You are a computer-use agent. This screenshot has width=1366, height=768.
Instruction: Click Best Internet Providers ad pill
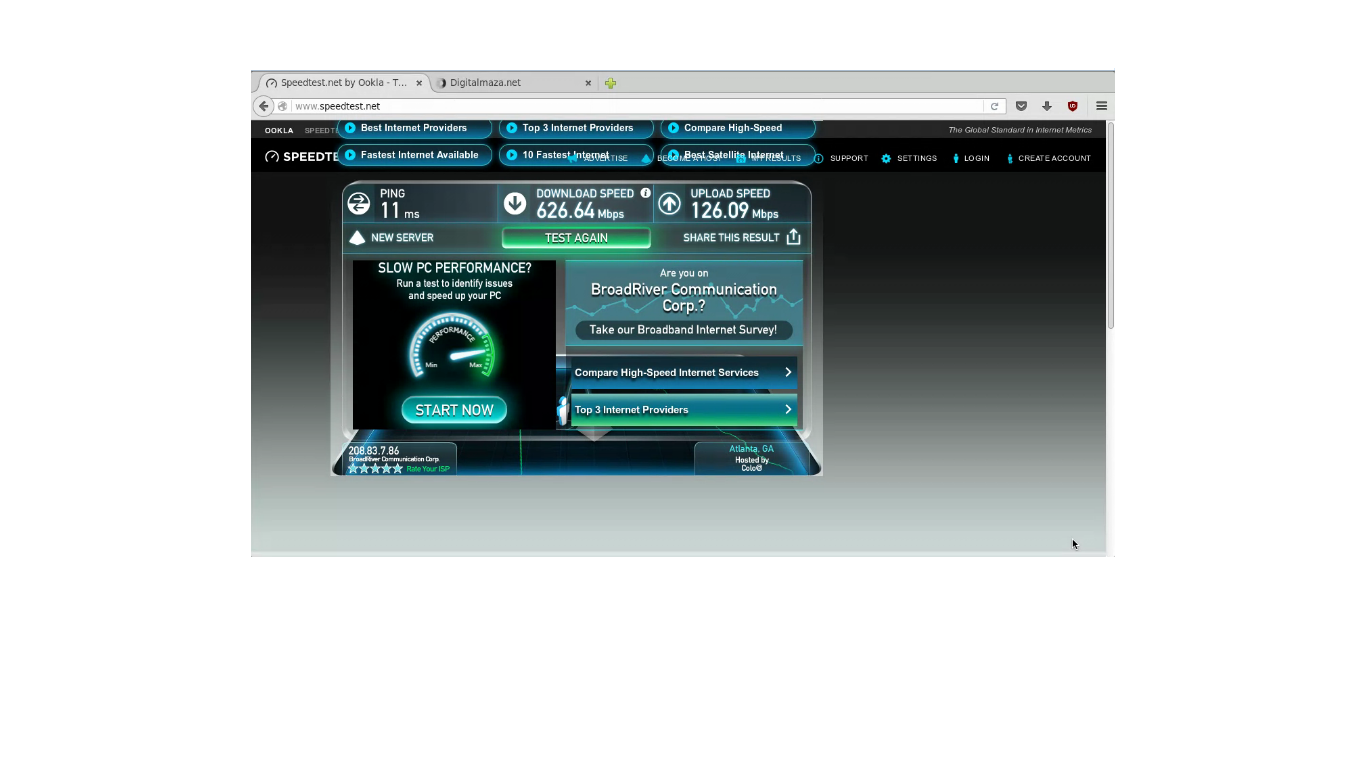pos(415,128)
